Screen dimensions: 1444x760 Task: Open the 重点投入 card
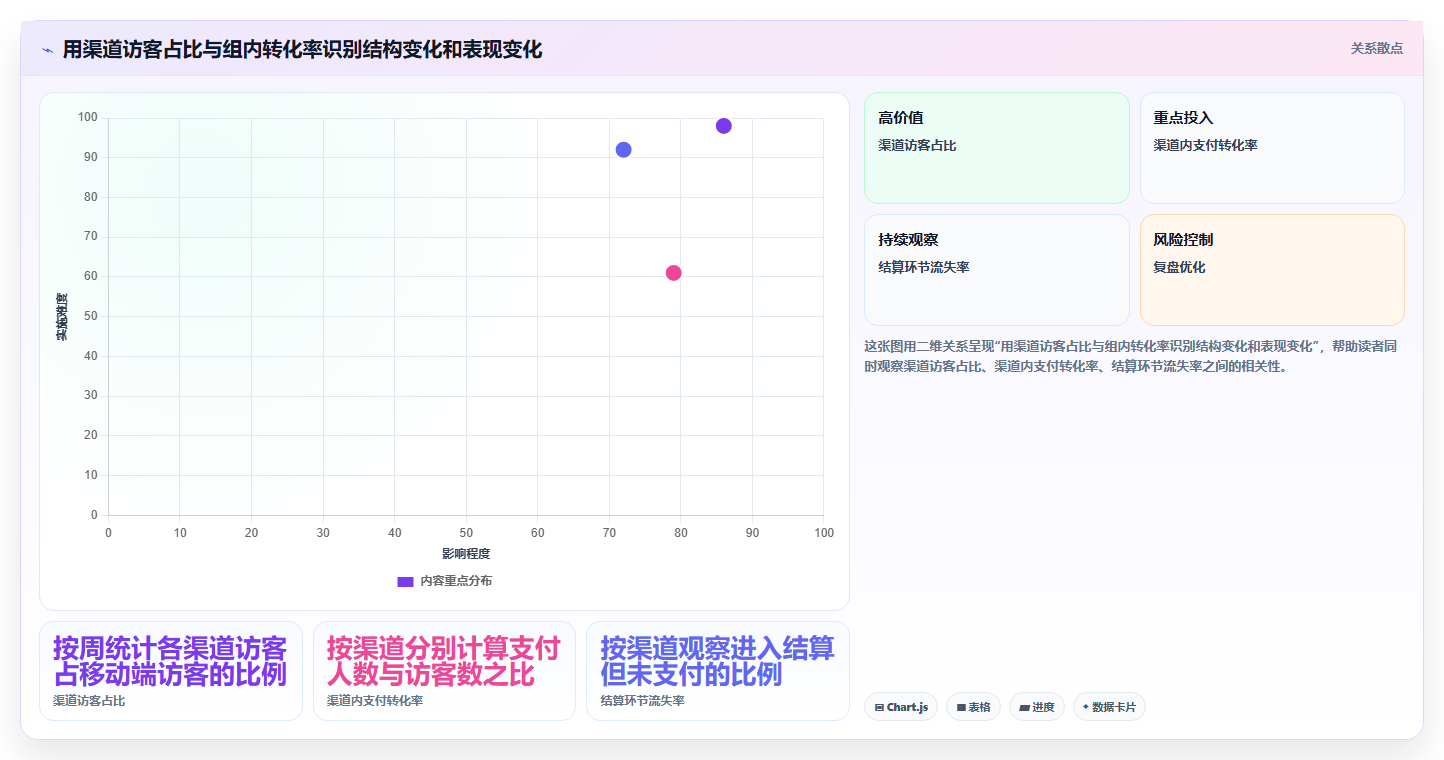pyautogui.click(x=1272, y=148)
